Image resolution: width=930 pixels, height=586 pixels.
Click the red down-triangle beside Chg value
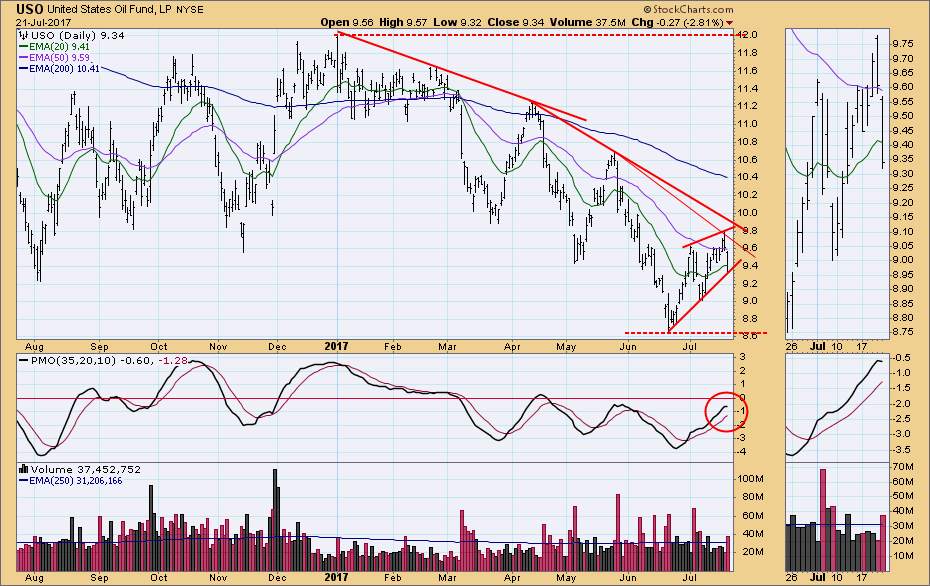(730, 23)
